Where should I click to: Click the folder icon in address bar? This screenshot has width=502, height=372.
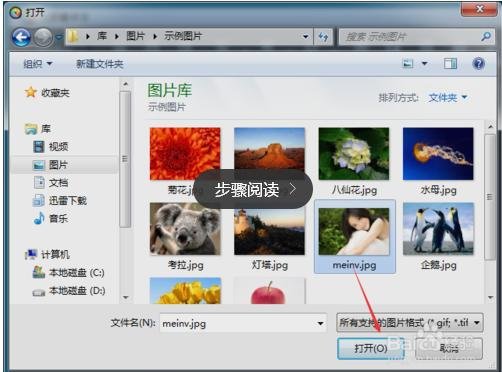click(73, 36)
